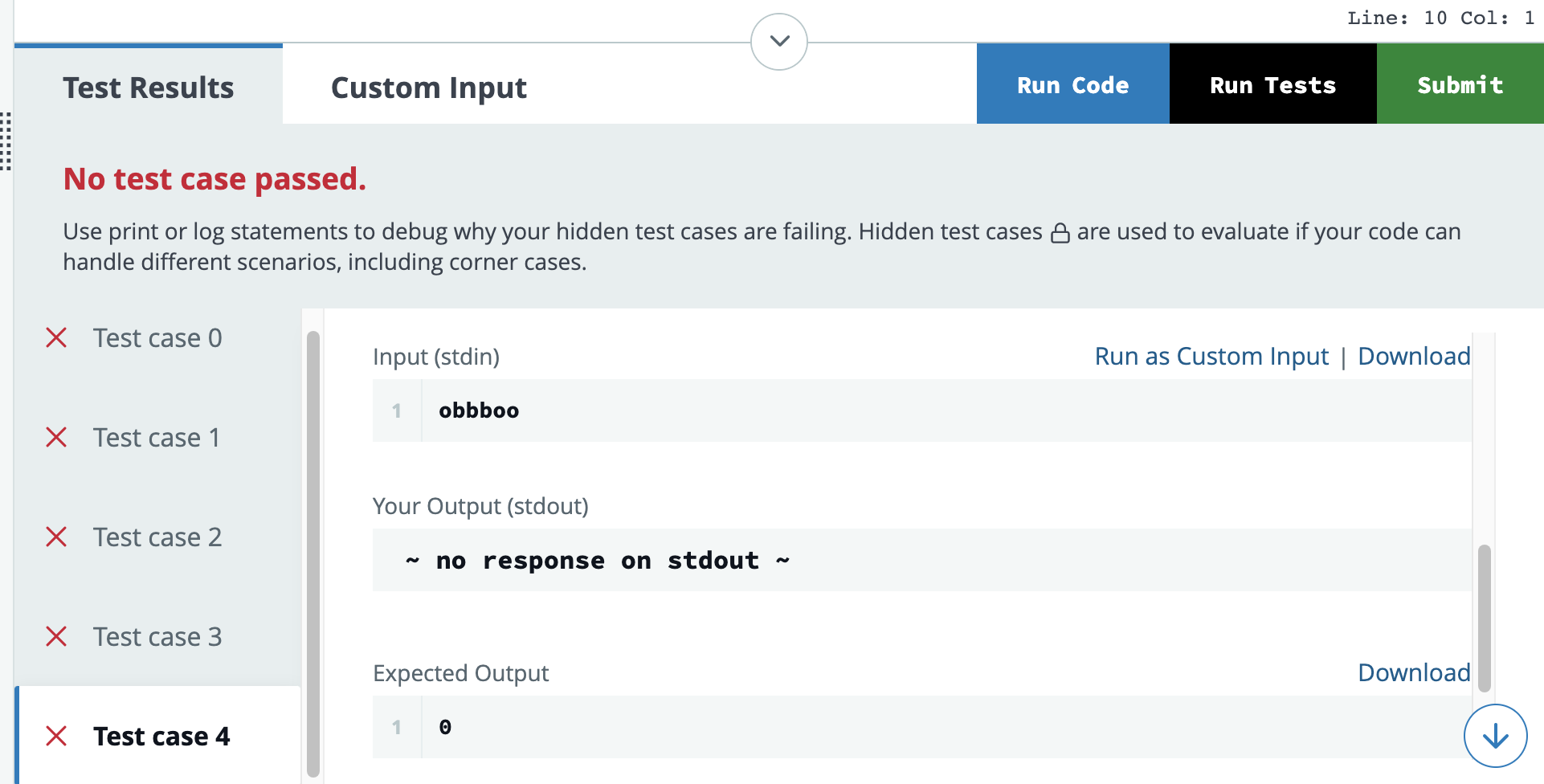Click the '~ no response on stdout ~' text

point(598,560)
